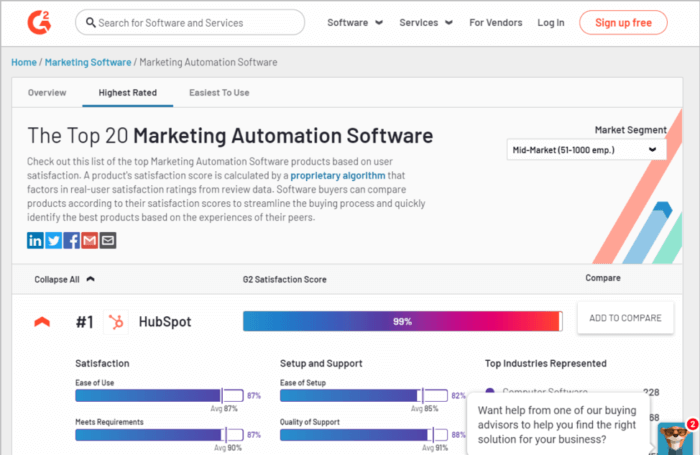The width and height of the screenshot is (700, 455).
Task: Collapse the #1 HubSpot entry chevron
Action: (x=42, y=322)
